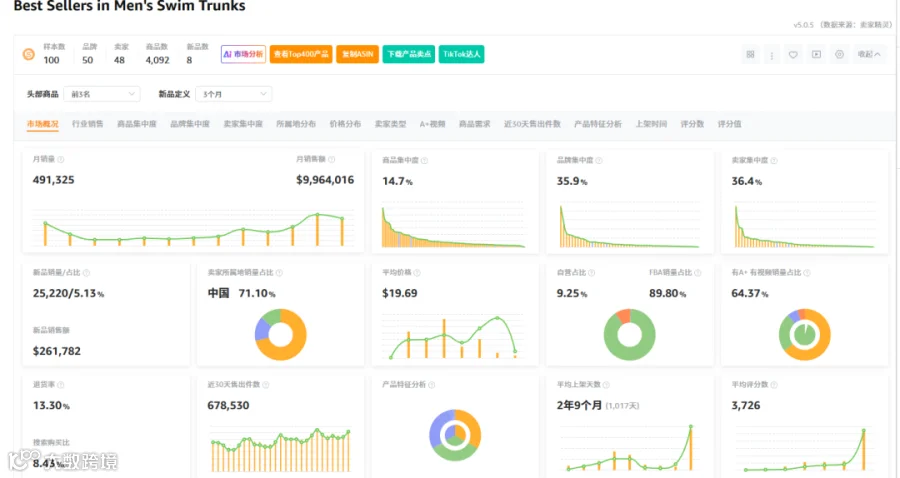Click 查看Top400产品 orange button

[301, 54]
